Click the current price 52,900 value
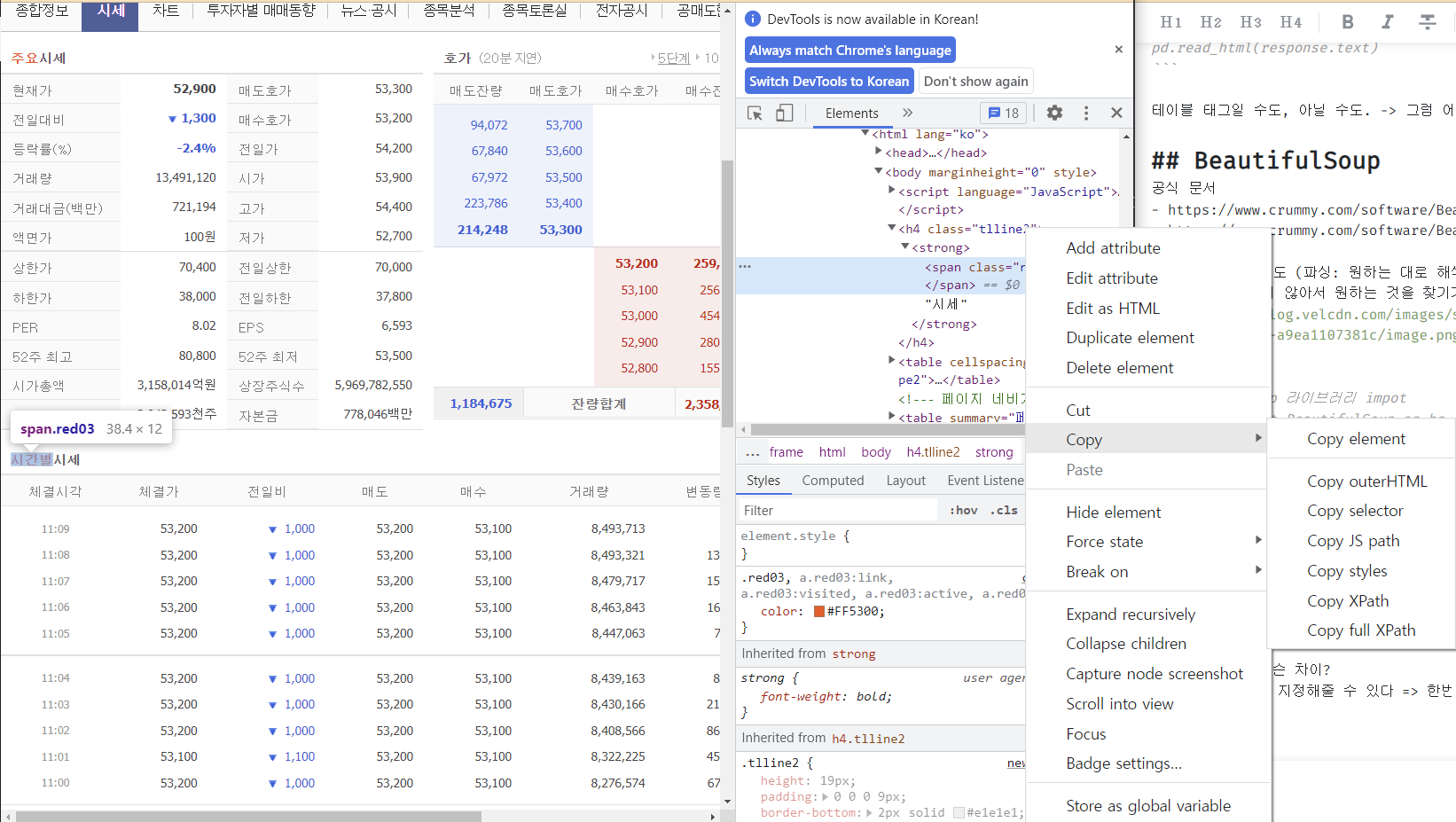 (x=194, y=89)
